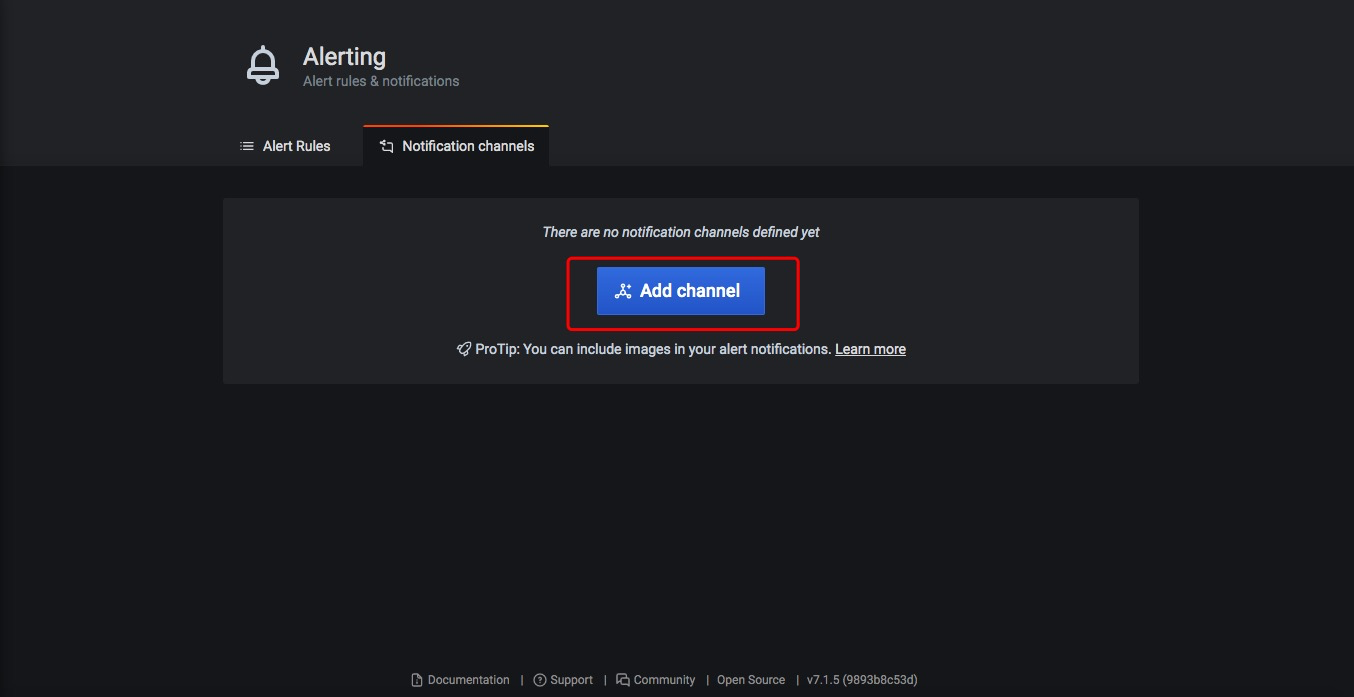Screen dimensions: 1354x697
Task: Click the rocket icon beside ProTip
Action: 463,349
